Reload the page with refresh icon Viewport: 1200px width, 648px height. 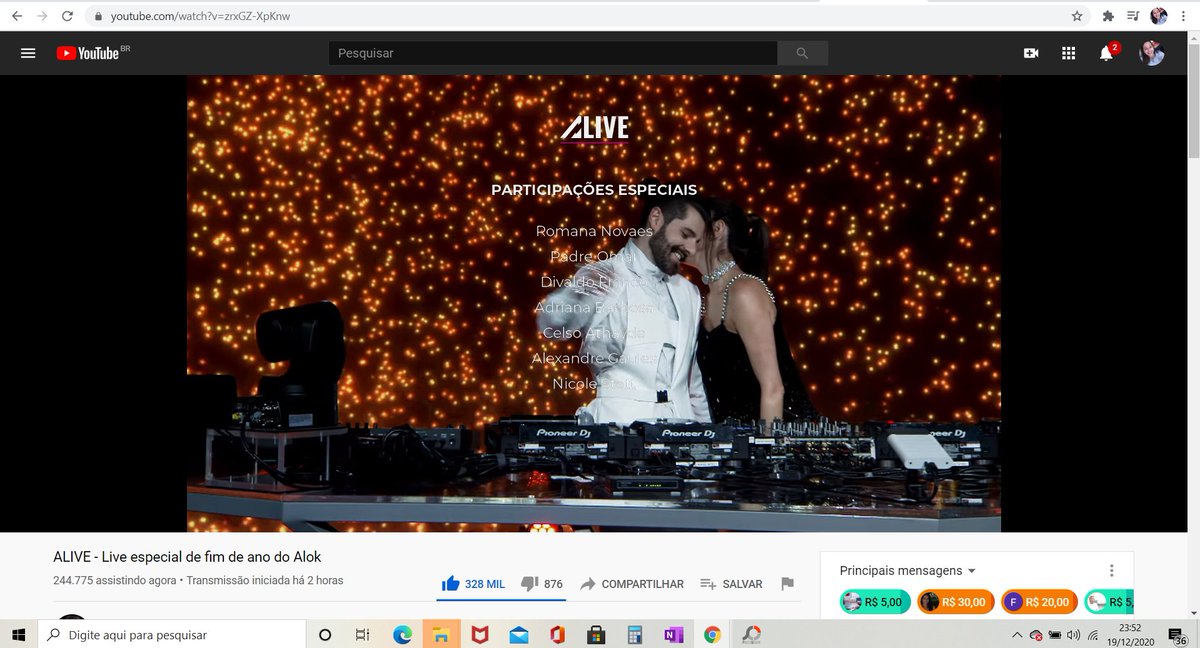tap(67, 16)
